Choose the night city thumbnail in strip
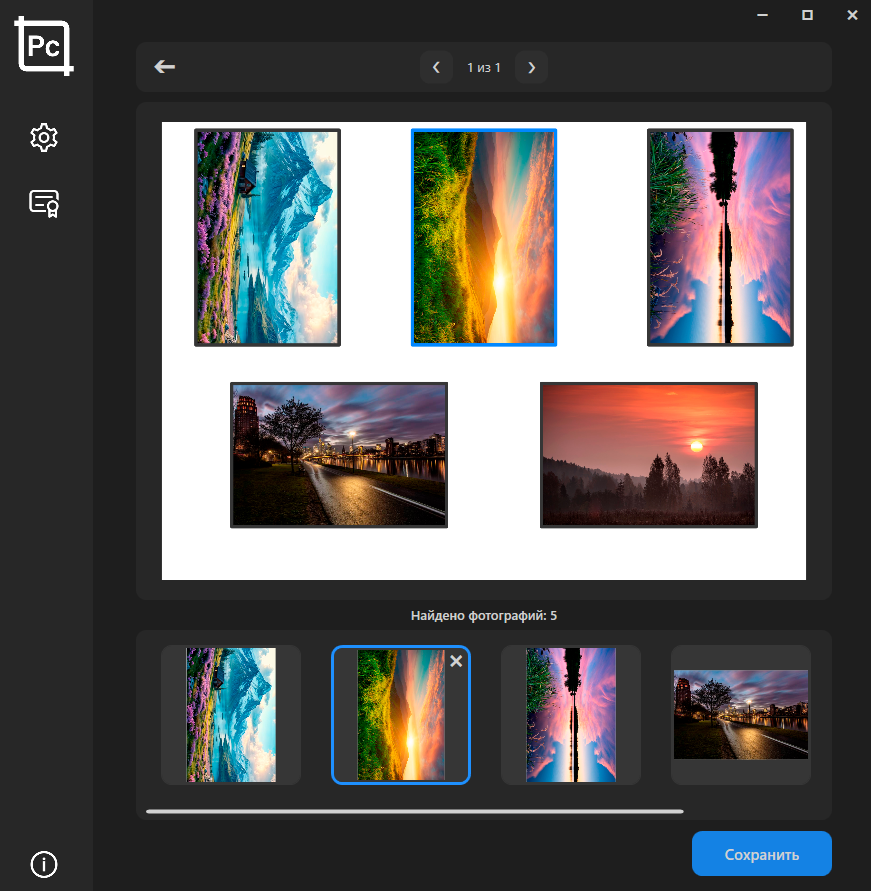Viewport: 871px width, 891px height. click(x=741, y=715)
